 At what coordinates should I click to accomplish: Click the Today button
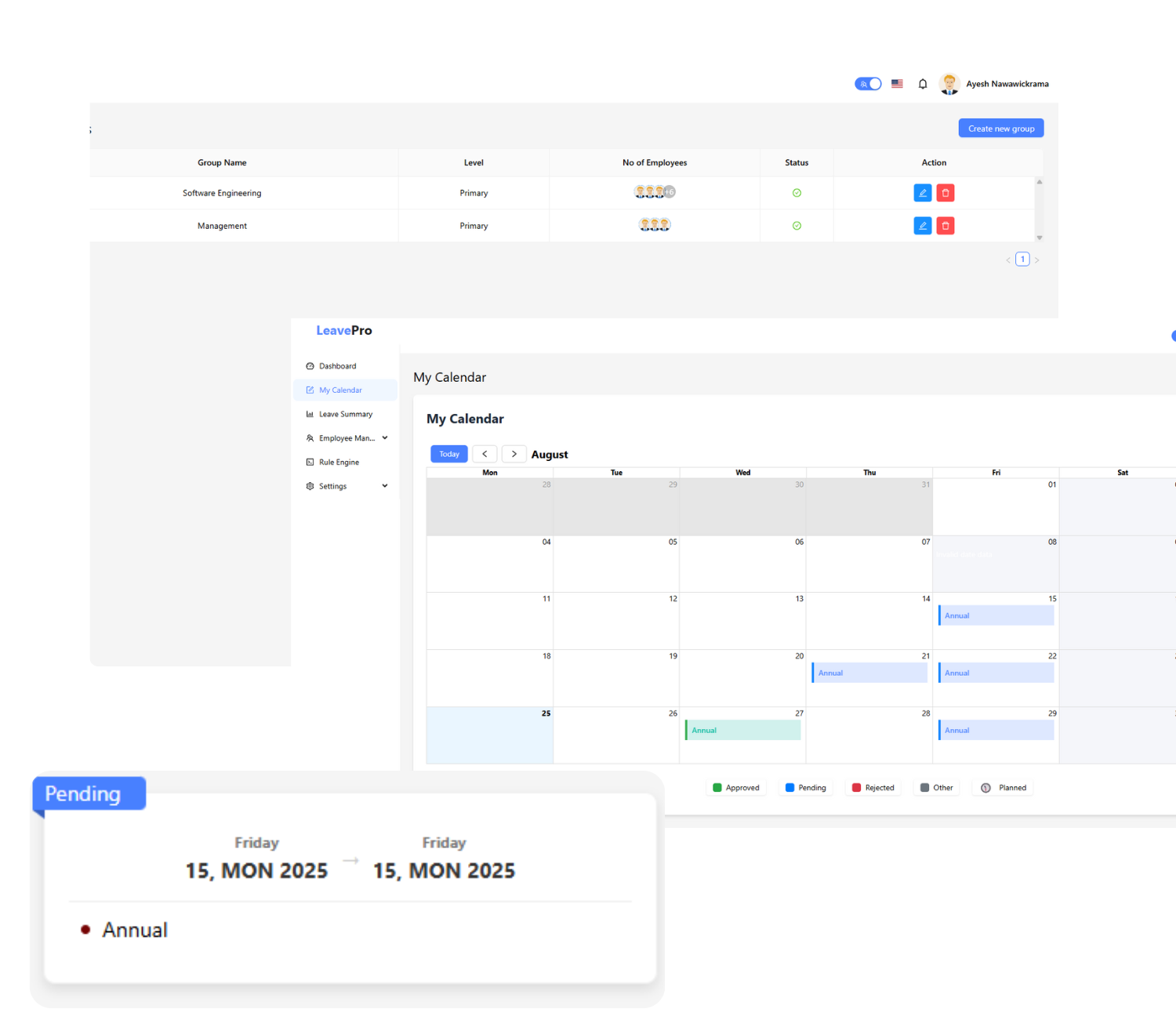point(449,454)
